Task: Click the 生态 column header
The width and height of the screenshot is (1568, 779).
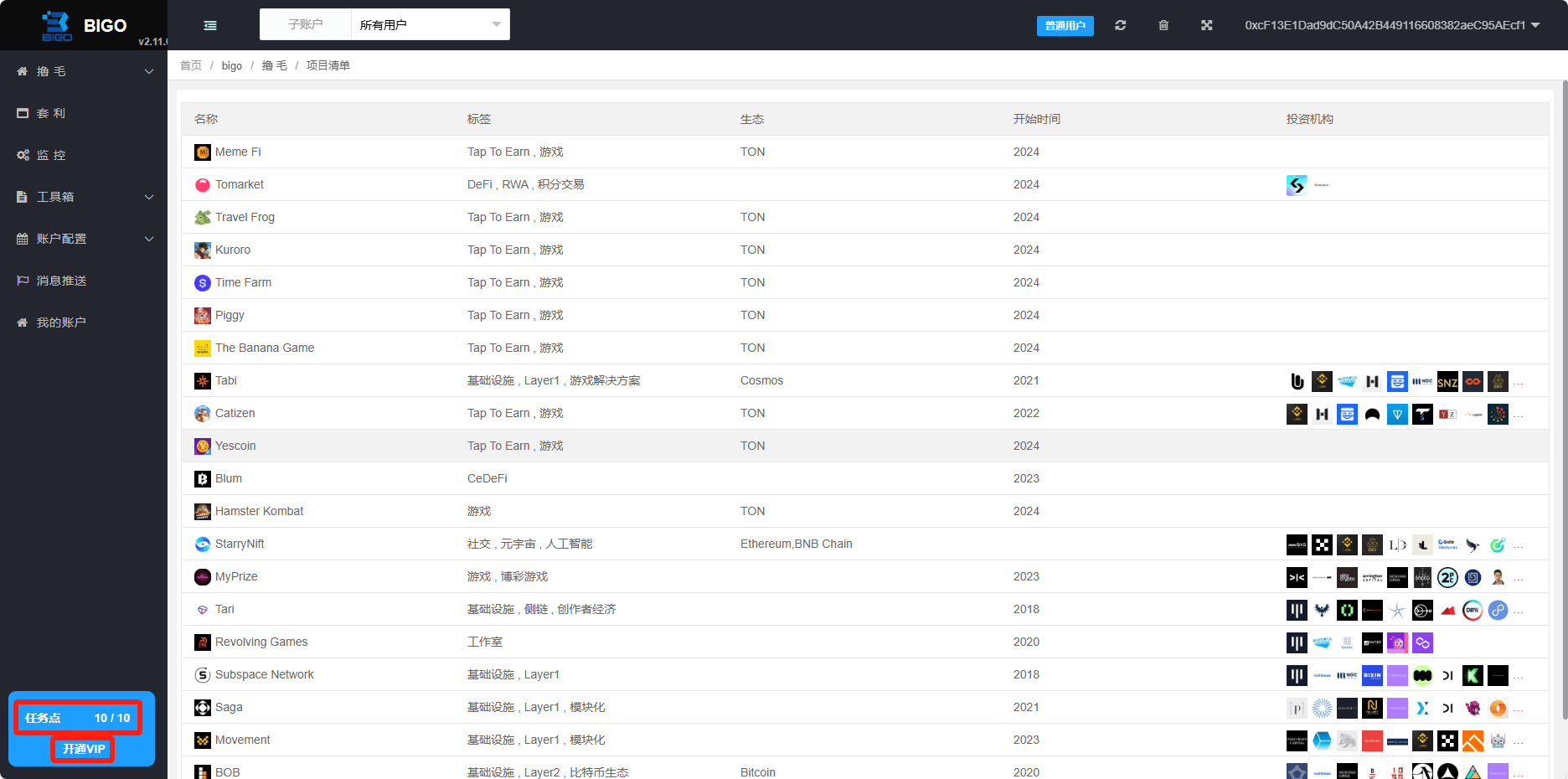Action: [752, 119]
